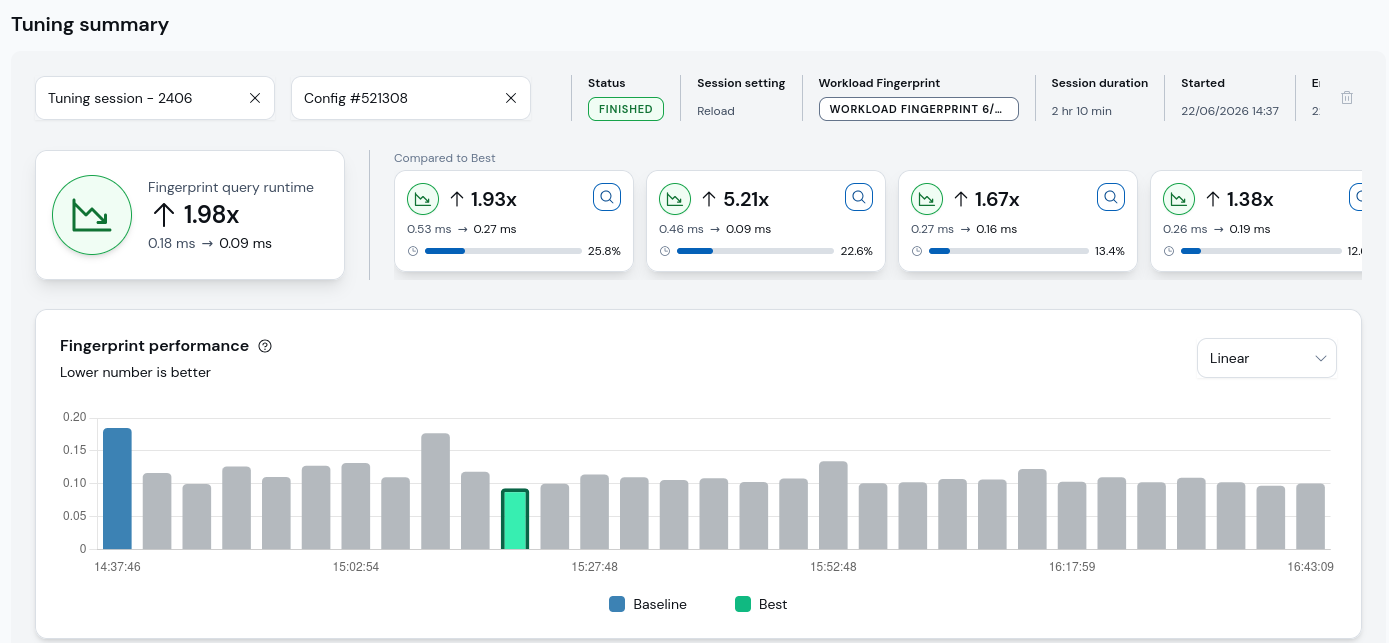Screen dimensions: 1389x643
Task: Open the Linear scale dropdown
Action: pos(1267,358)
